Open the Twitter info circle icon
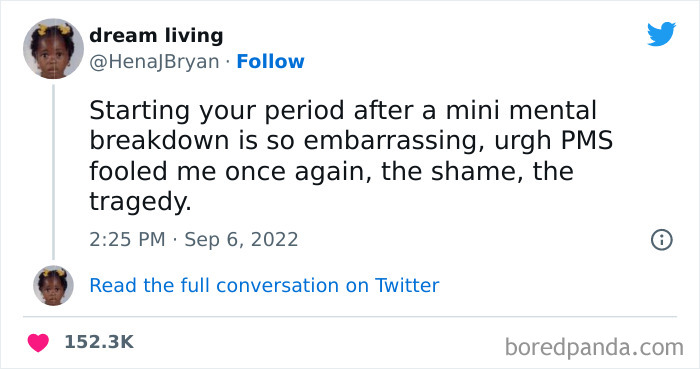Image resolution: width=700 pixels, height=369 pixels. coord(661,240)
